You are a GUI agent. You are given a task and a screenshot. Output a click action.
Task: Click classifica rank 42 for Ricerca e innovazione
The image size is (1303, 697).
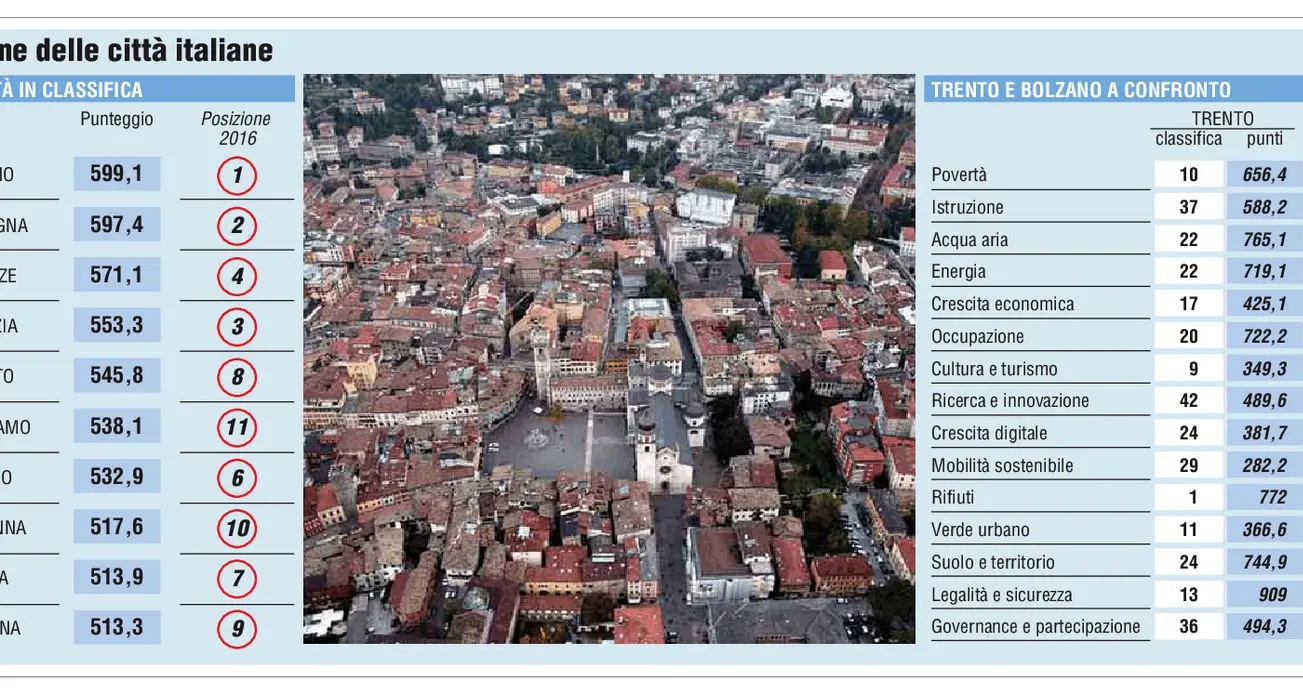(1189, 401)
